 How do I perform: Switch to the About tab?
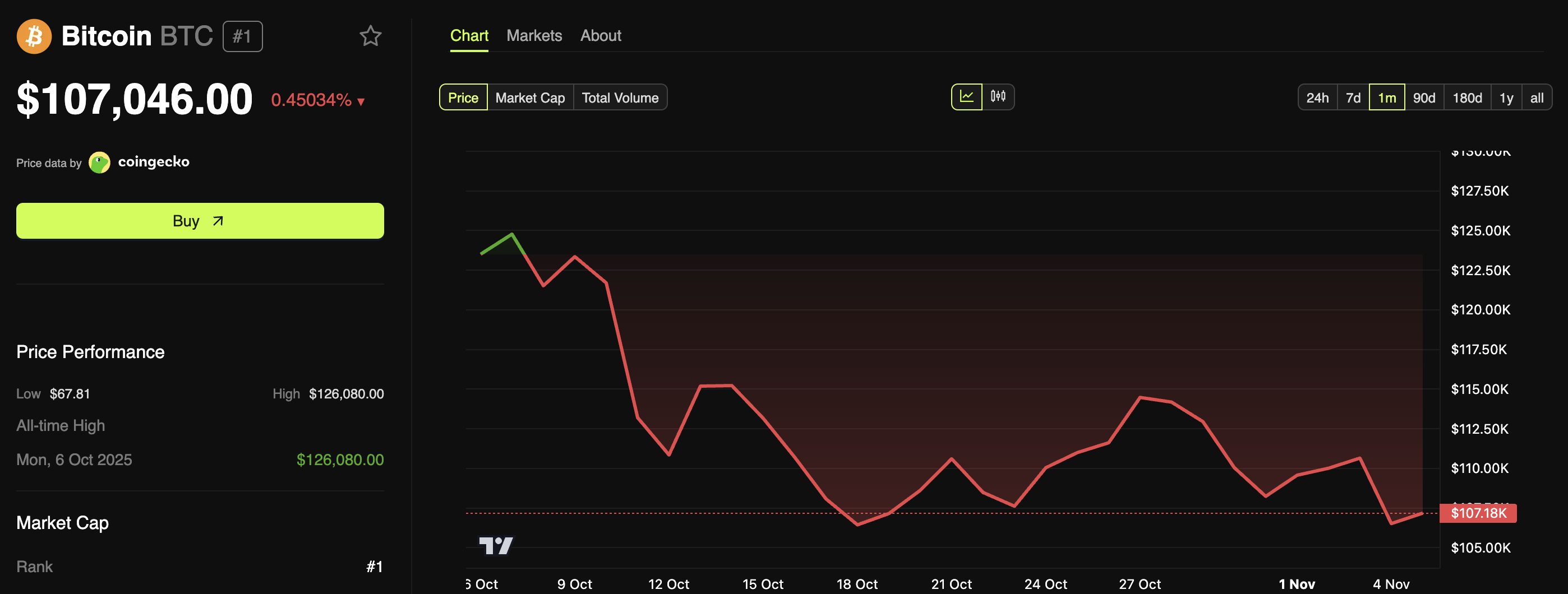coord(600,35)
